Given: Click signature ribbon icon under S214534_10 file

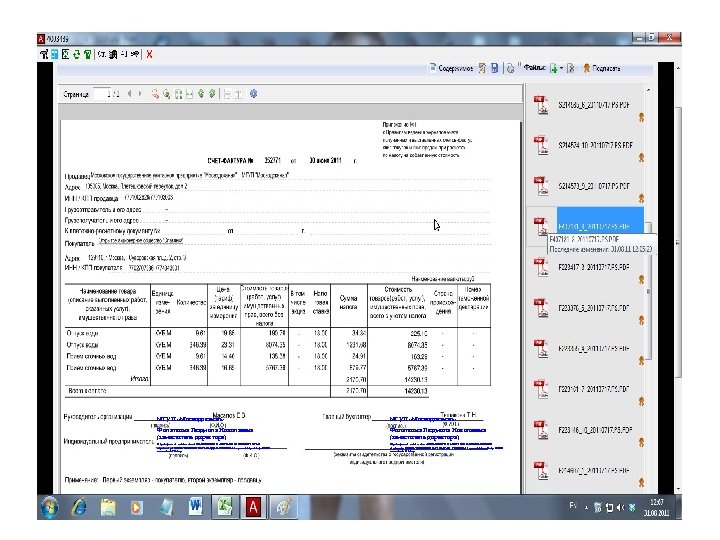Looking at the screenshot, I should 641,158.
